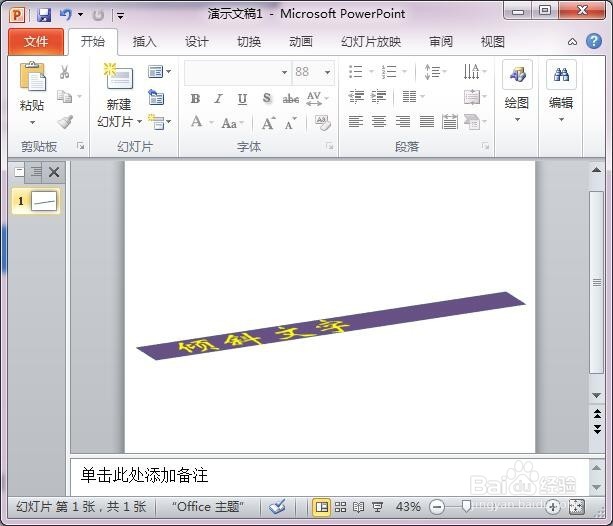Viewport: 613px width, 526px height.
Task: Click the Copy icon
Action: 65,96
